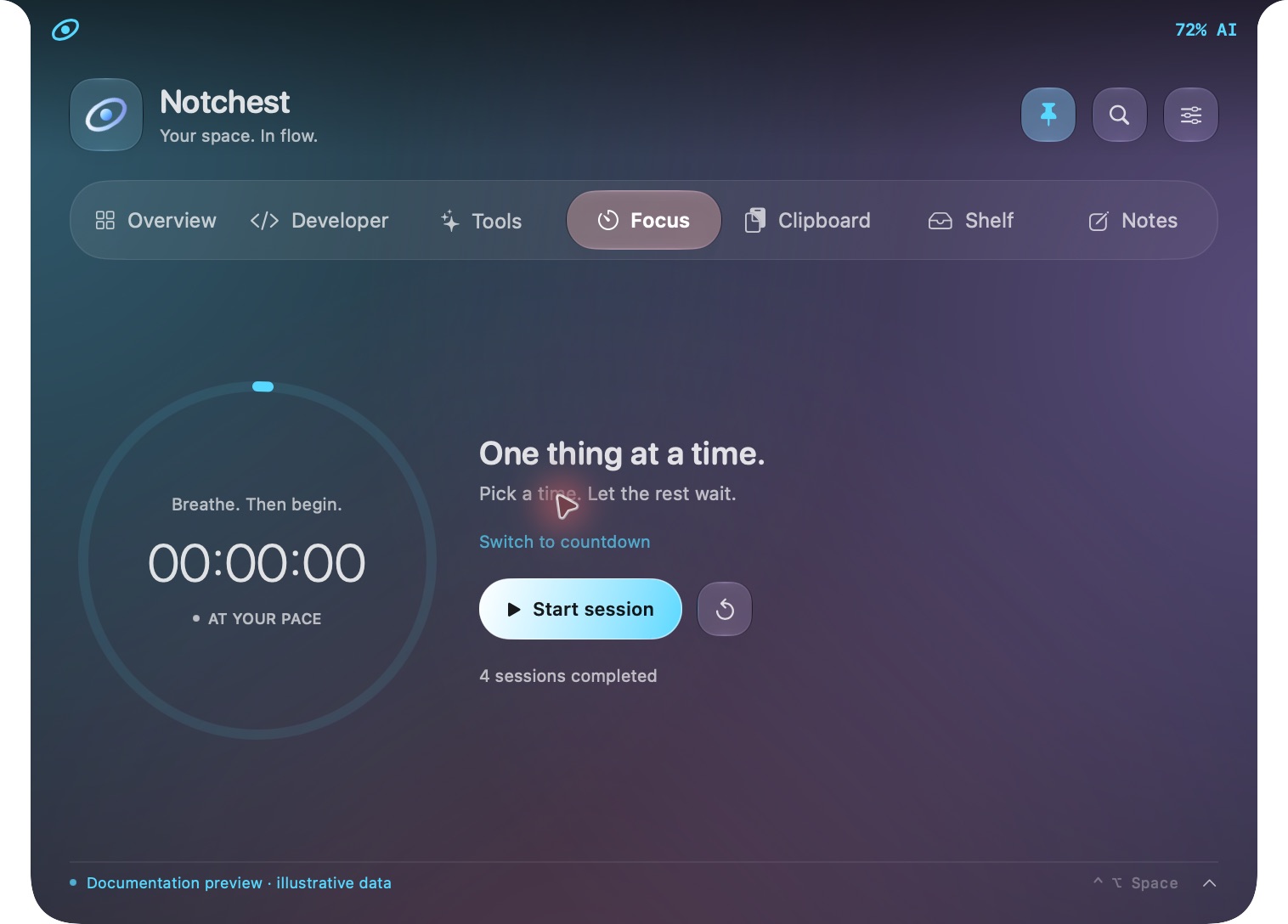This screenshot has width=1288, height=924.
Task: Click the One thing at a time heading
Action: point(622,454)
